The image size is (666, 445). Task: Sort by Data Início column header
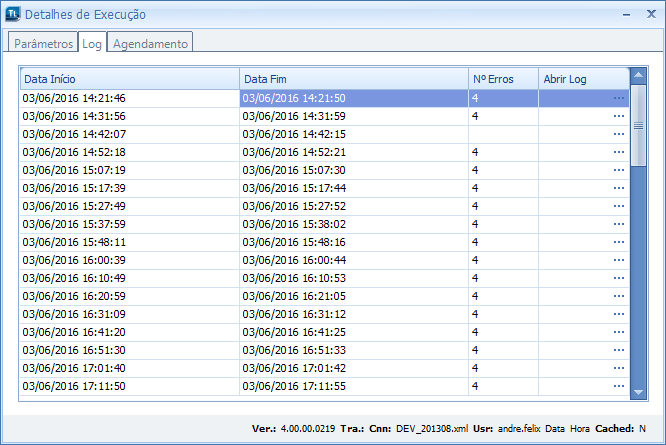click(x=129, y=78)
